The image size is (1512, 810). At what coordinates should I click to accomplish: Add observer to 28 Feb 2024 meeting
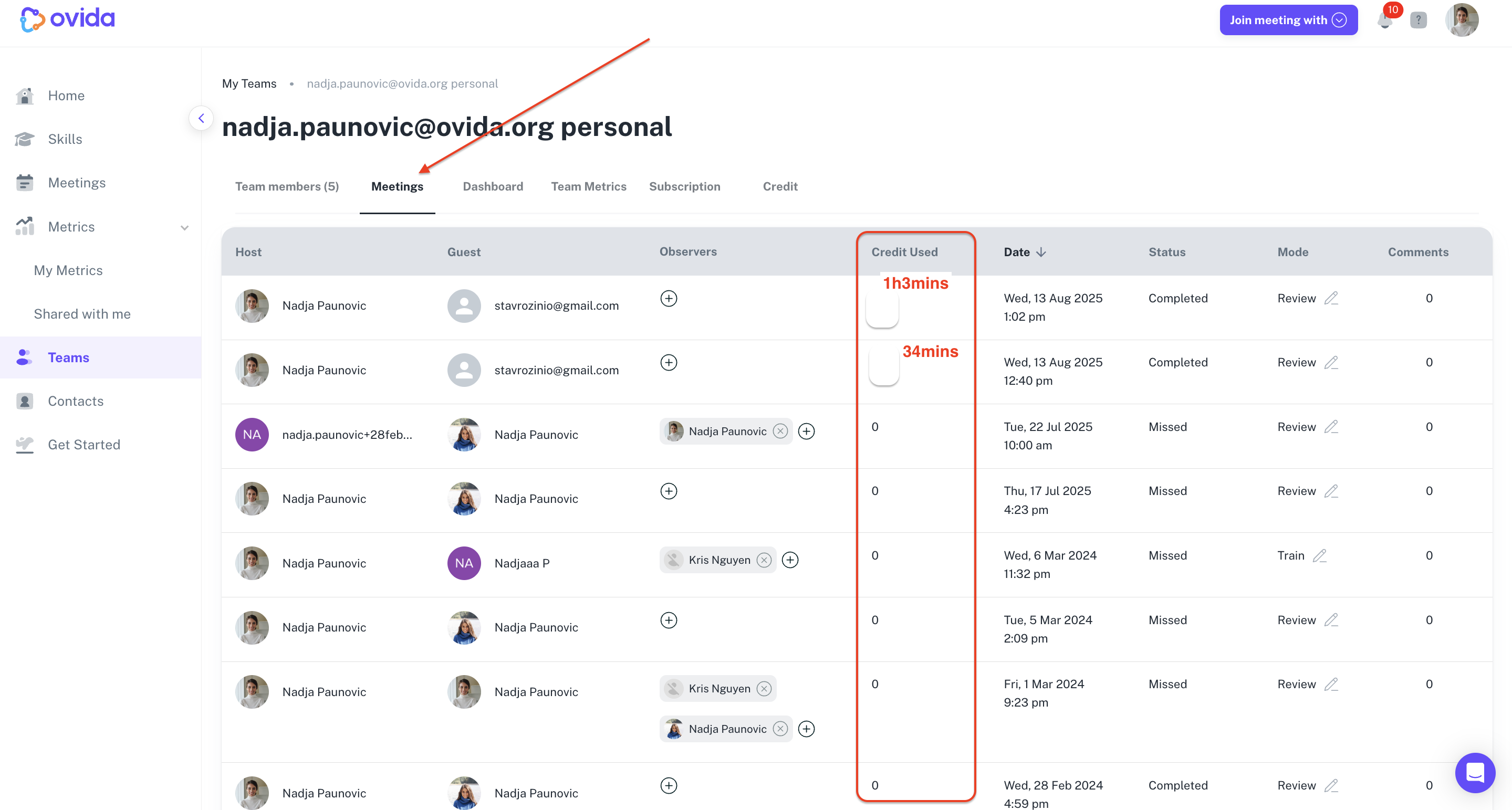click(669, 785)
